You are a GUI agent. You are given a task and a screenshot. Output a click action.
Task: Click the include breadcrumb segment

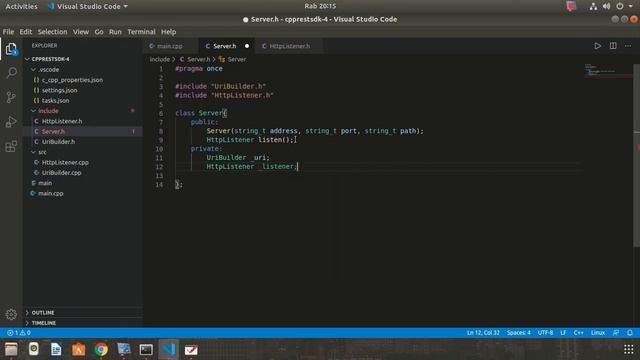coord(160,60)
